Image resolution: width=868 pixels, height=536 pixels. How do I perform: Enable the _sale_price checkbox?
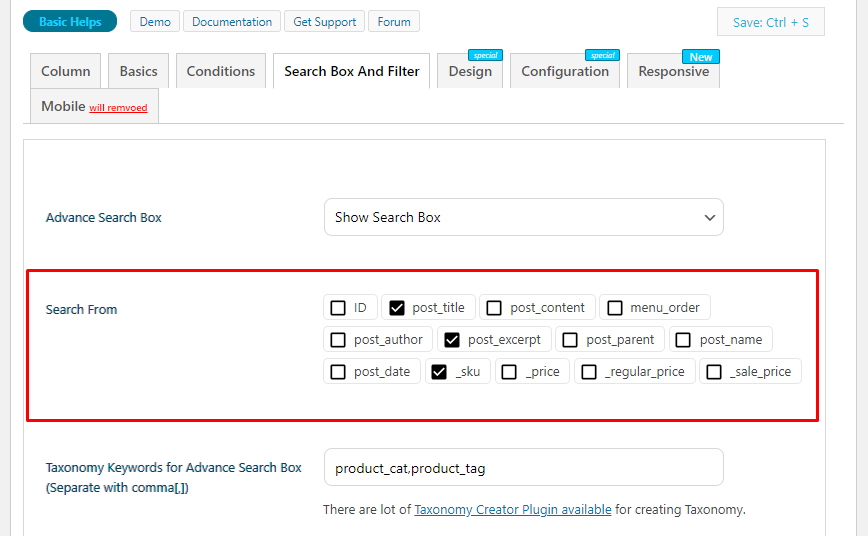(x=714, y=372)
